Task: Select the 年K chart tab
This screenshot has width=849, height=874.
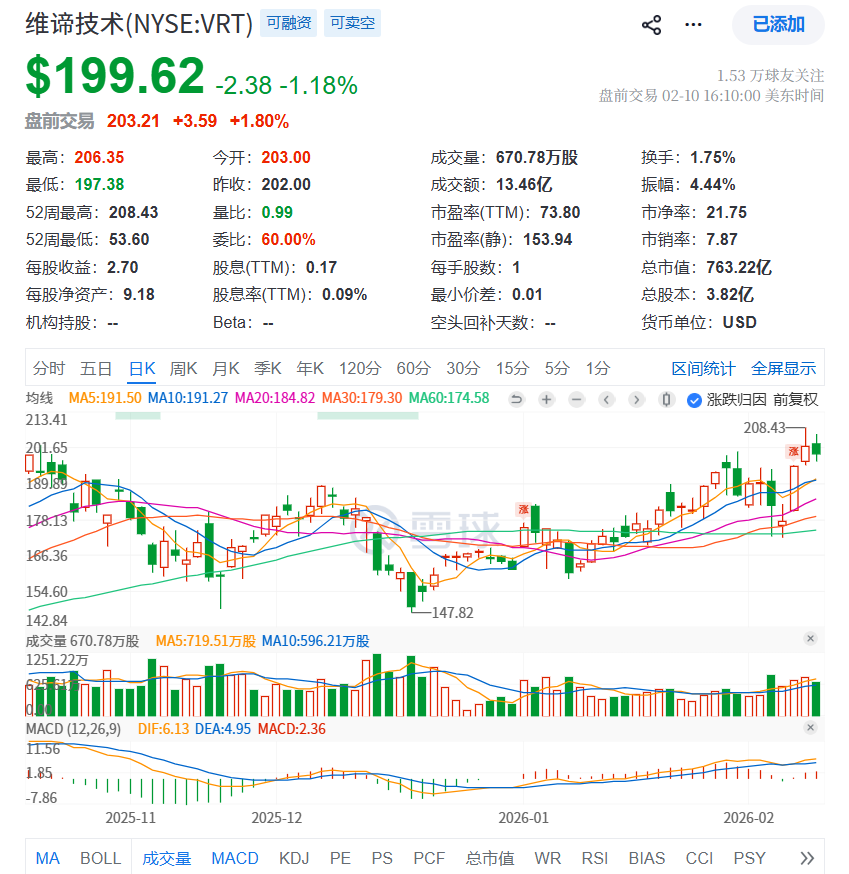Action: pos(310,368)
